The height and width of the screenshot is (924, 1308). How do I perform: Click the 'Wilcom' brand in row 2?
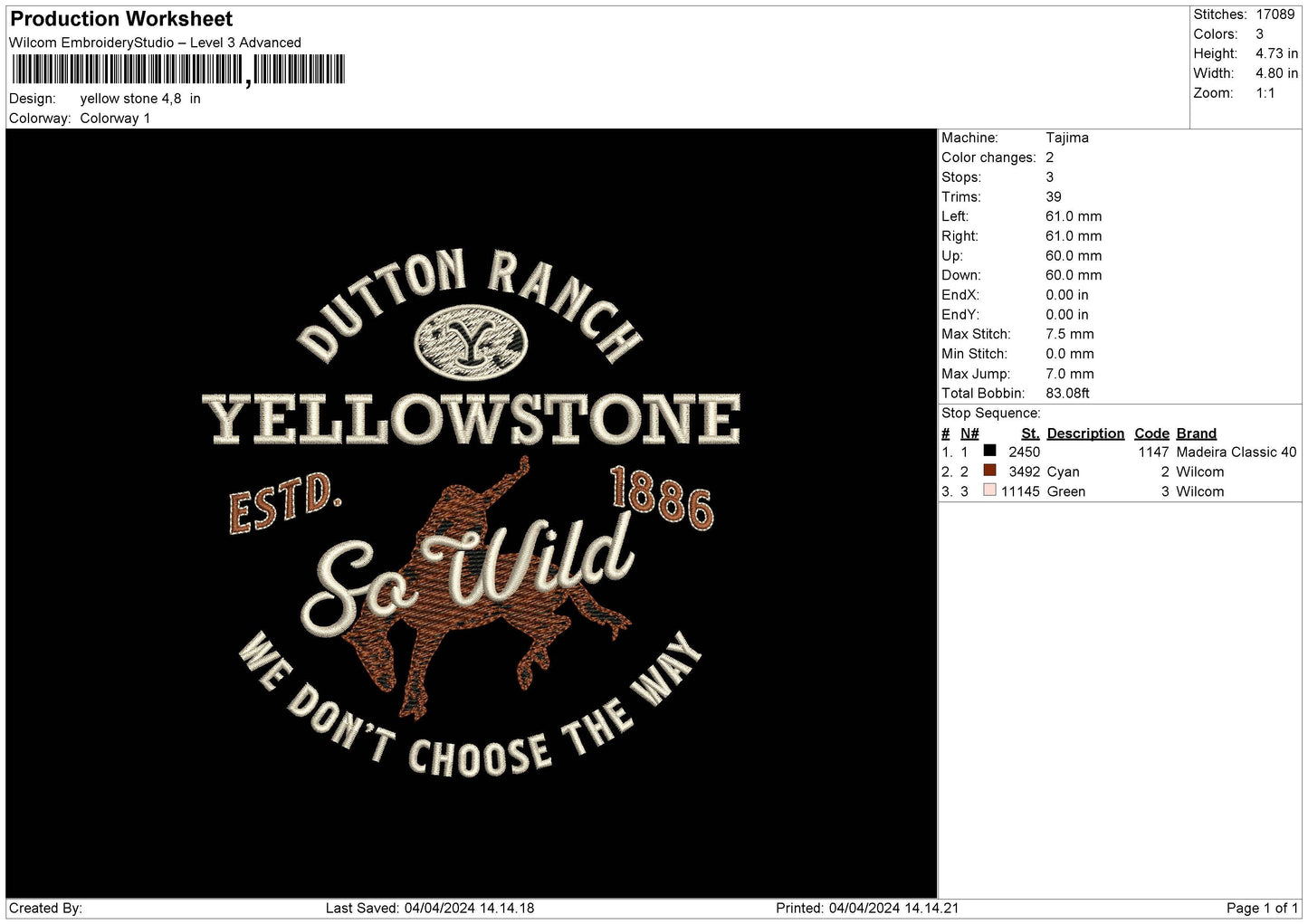tap(1199, 472)
